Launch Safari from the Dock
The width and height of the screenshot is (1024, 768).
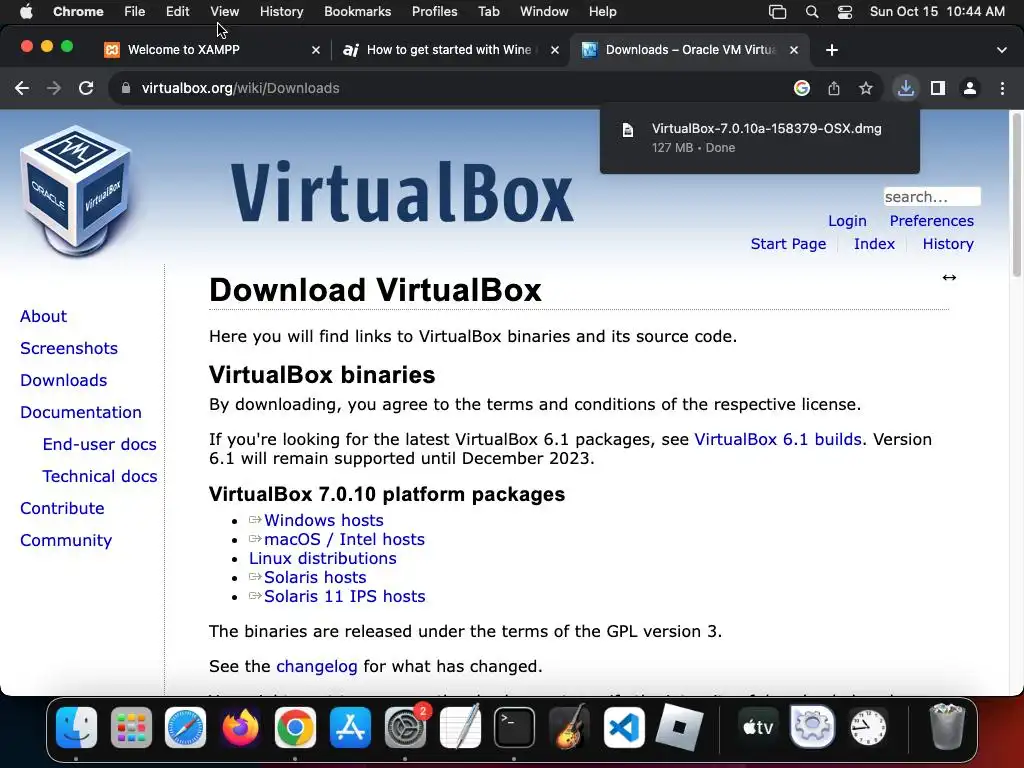(185, 728)
